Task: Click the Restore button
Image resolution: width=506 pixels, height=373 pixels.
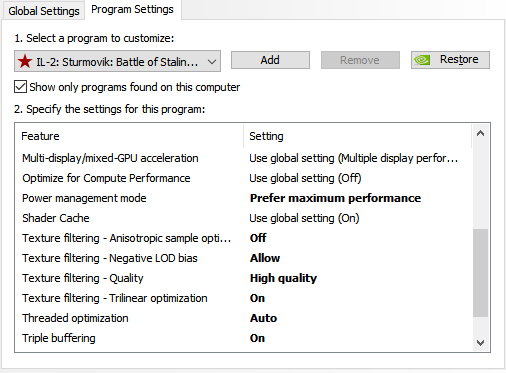Action: (x=450, y=60)
